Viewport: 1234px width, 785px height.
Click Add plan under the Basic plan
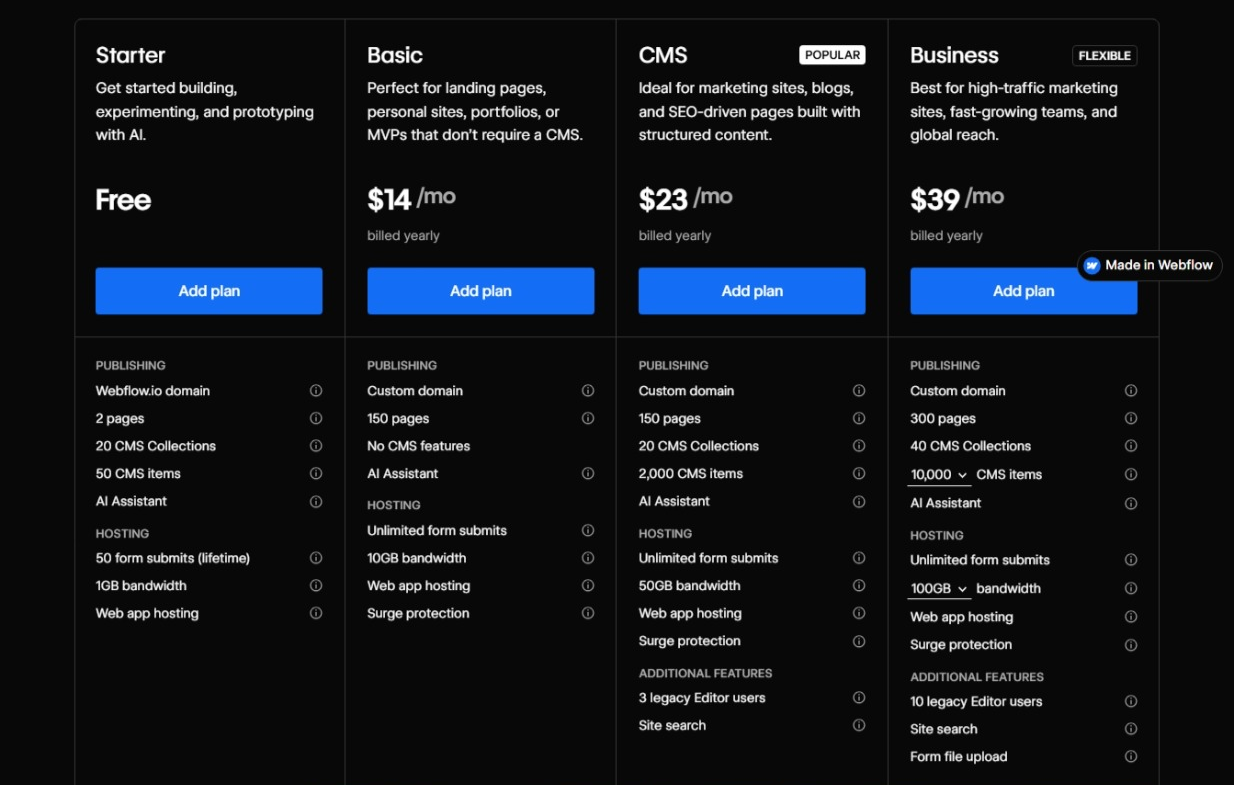coord(480,290)
